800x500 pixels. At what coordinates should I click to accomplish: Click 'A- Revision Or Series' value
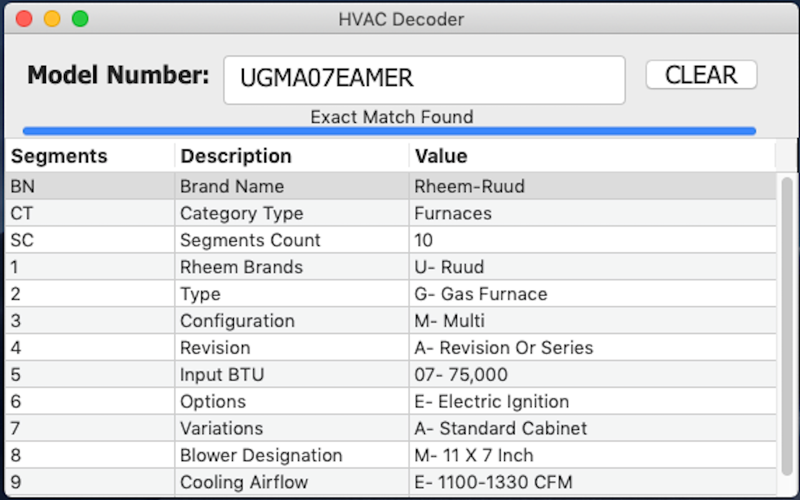504,348
